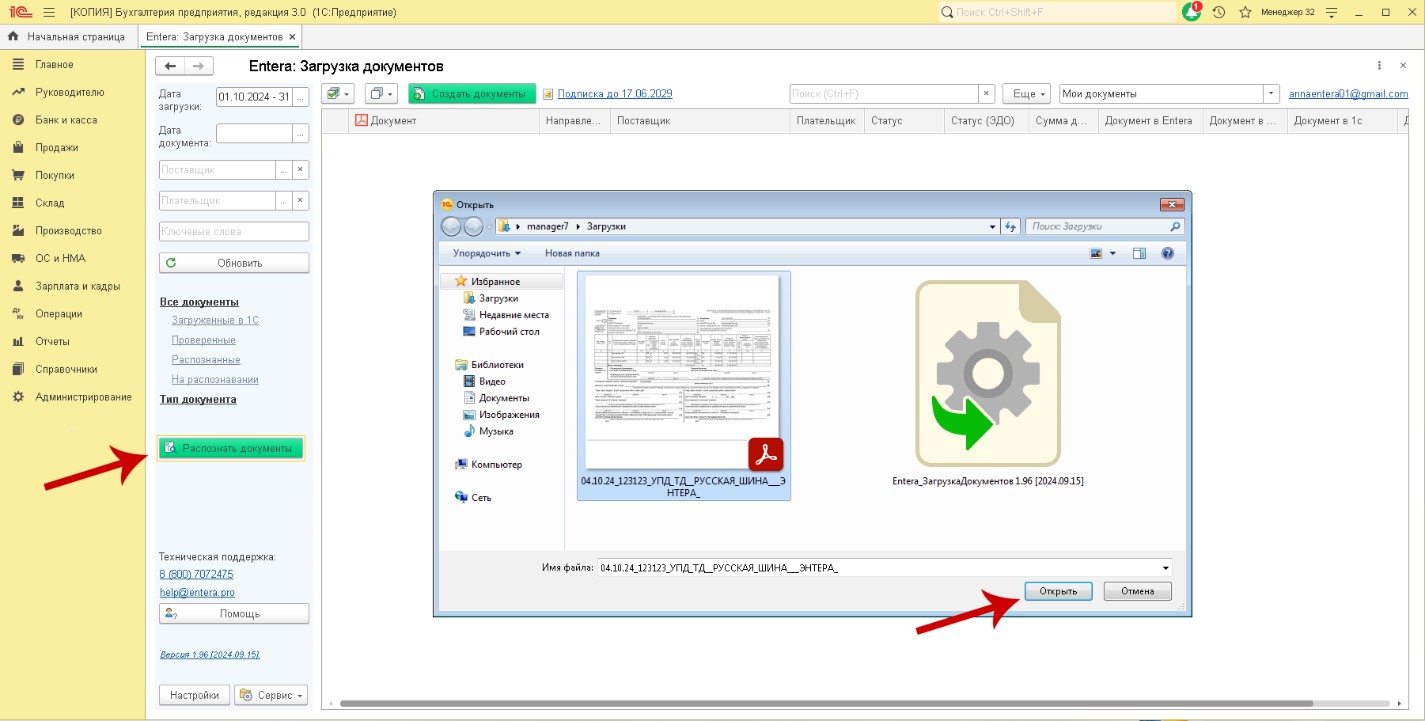The width and height of the screenshot is (1425, 721).
Task: Open service settings lines icon near Менеджер 32
Action: [x=1330, y=12]
